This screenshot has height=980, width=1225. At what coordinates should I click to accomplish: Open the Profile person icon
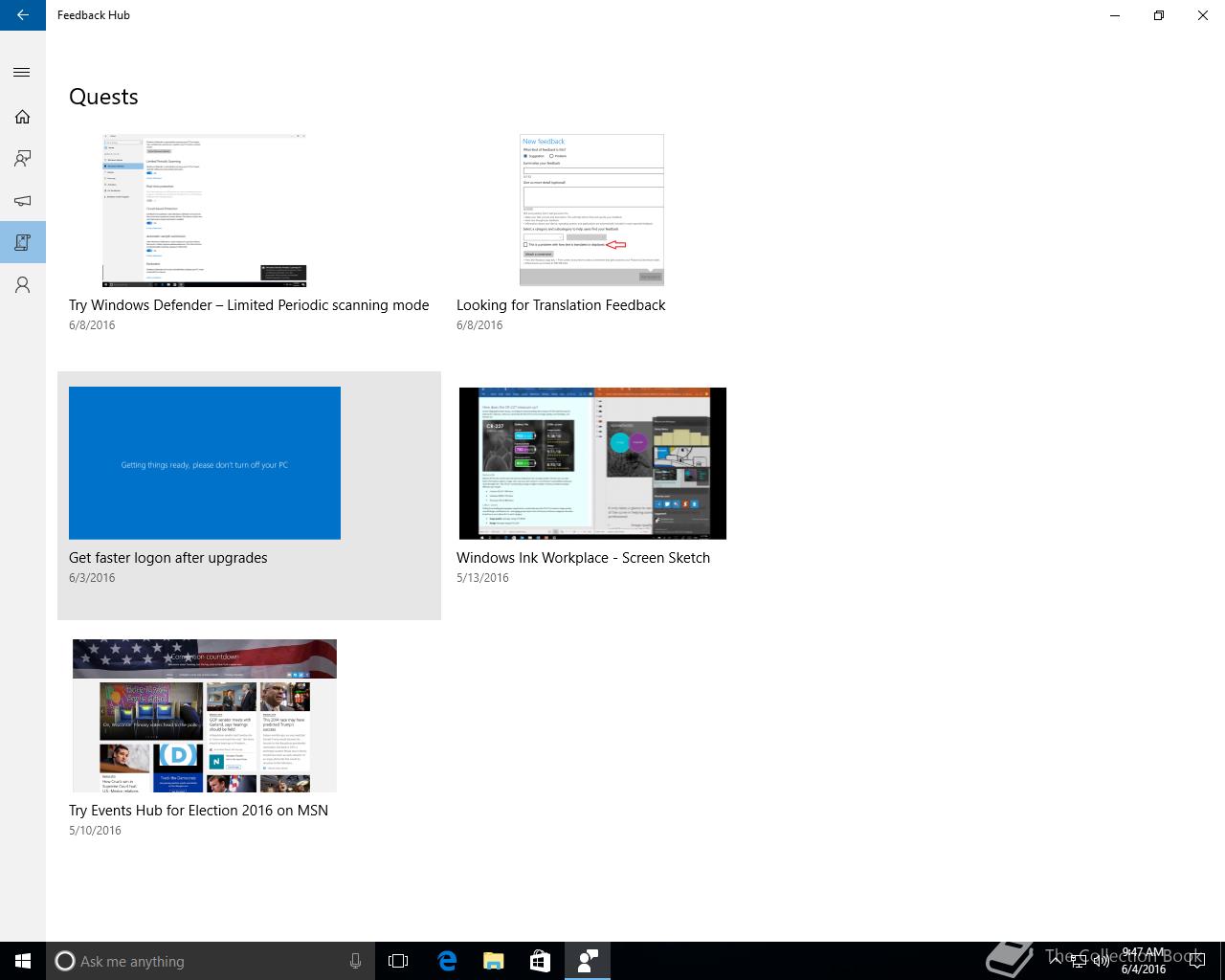[x=23, y=285]
